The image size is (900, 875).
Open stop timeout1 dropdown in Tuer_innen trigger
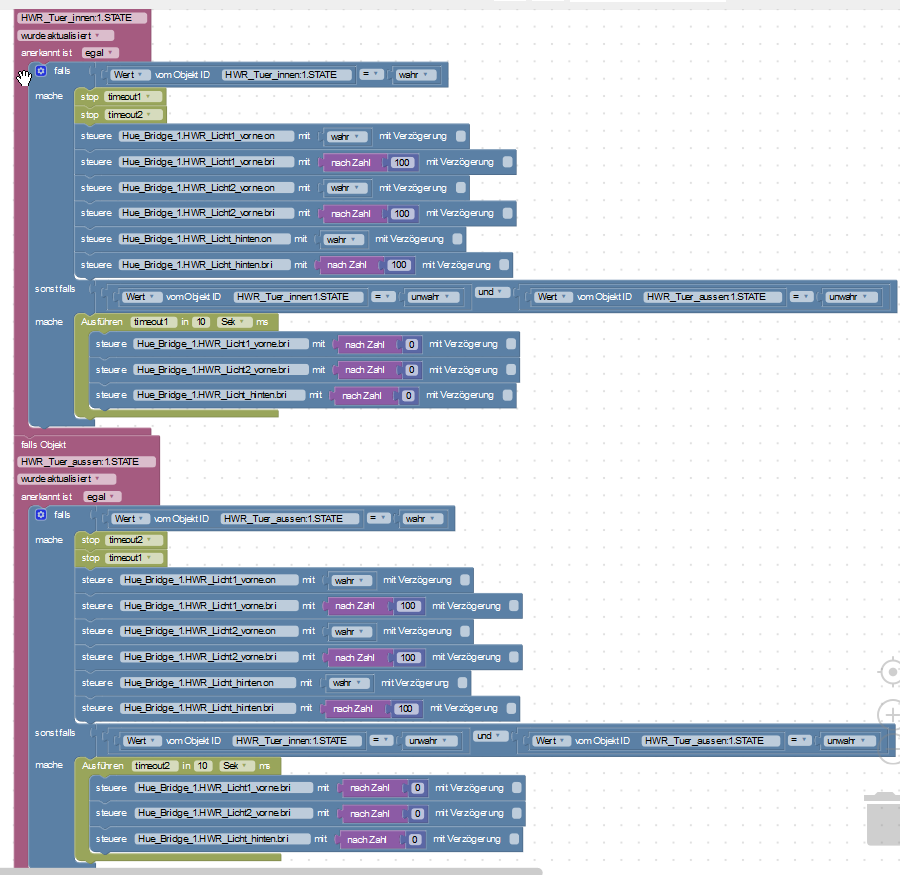(134, 96)
